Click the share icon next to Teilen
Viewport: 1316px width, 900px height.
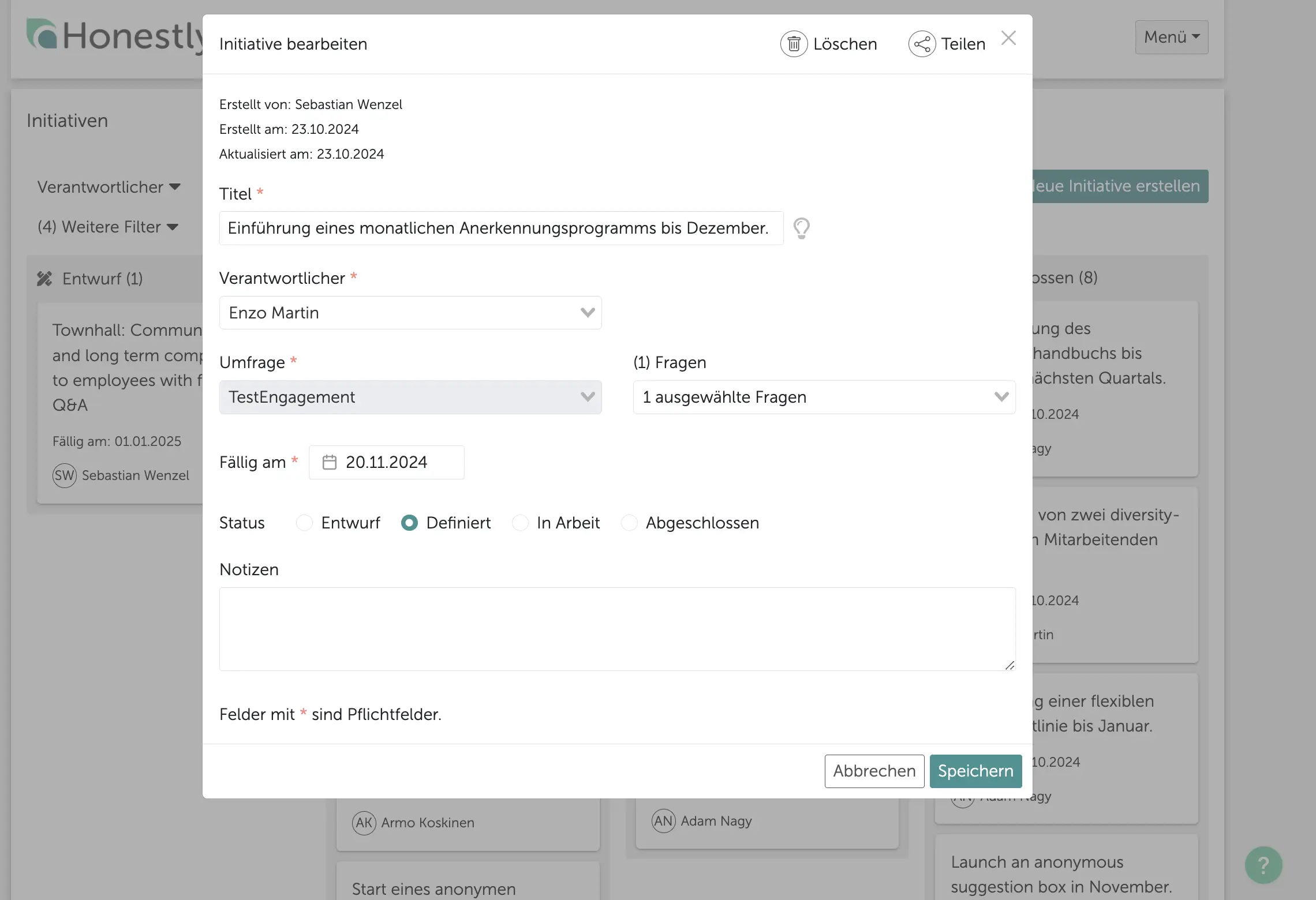click(x=922, y=44)
